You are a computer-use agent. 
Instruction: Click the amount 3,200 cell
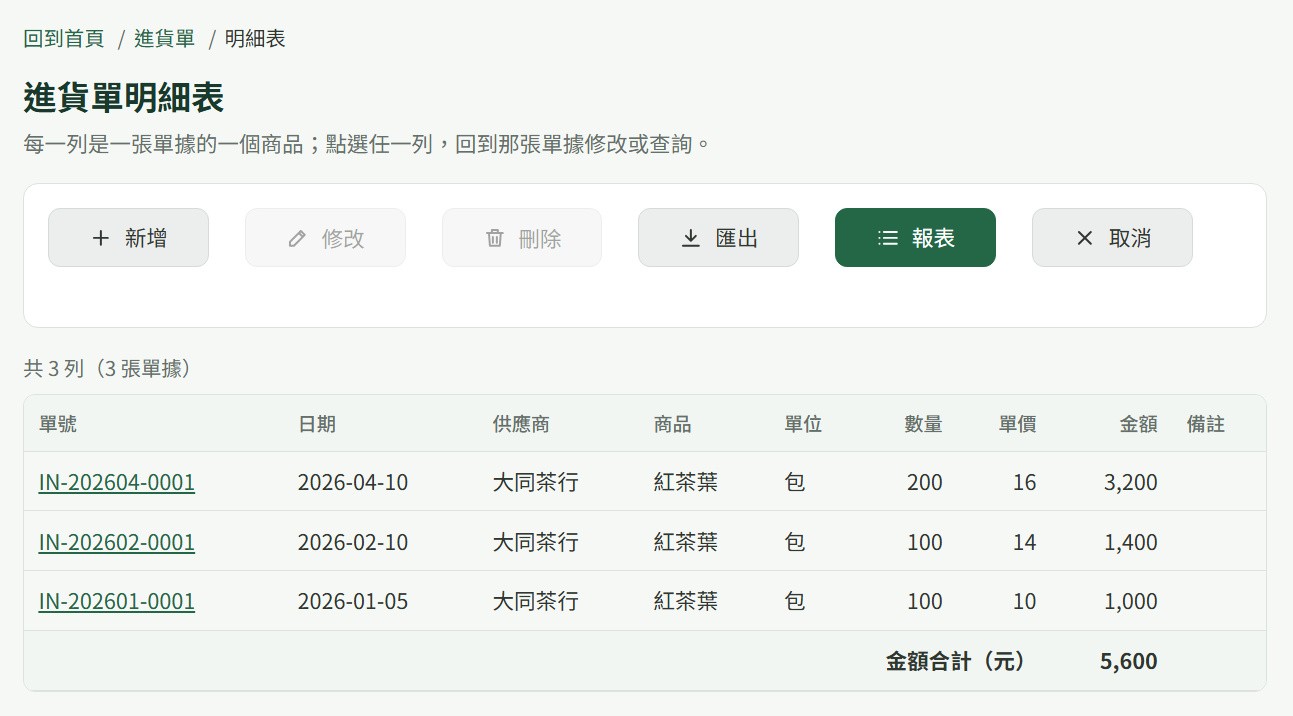pyautogui.click(x=1131, y=482)
